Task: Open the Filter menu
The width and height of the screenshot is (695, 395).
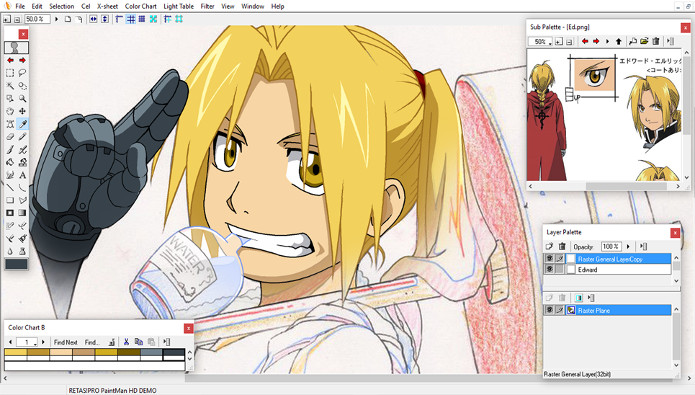Action: point(207,6)
